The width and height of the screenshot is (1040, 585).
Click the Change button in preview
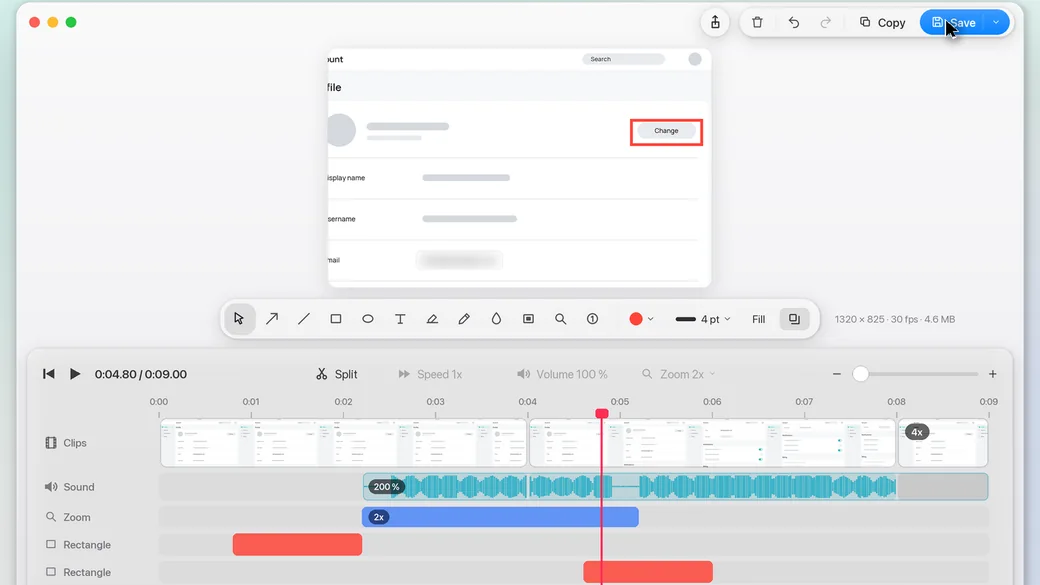point(666,131)
